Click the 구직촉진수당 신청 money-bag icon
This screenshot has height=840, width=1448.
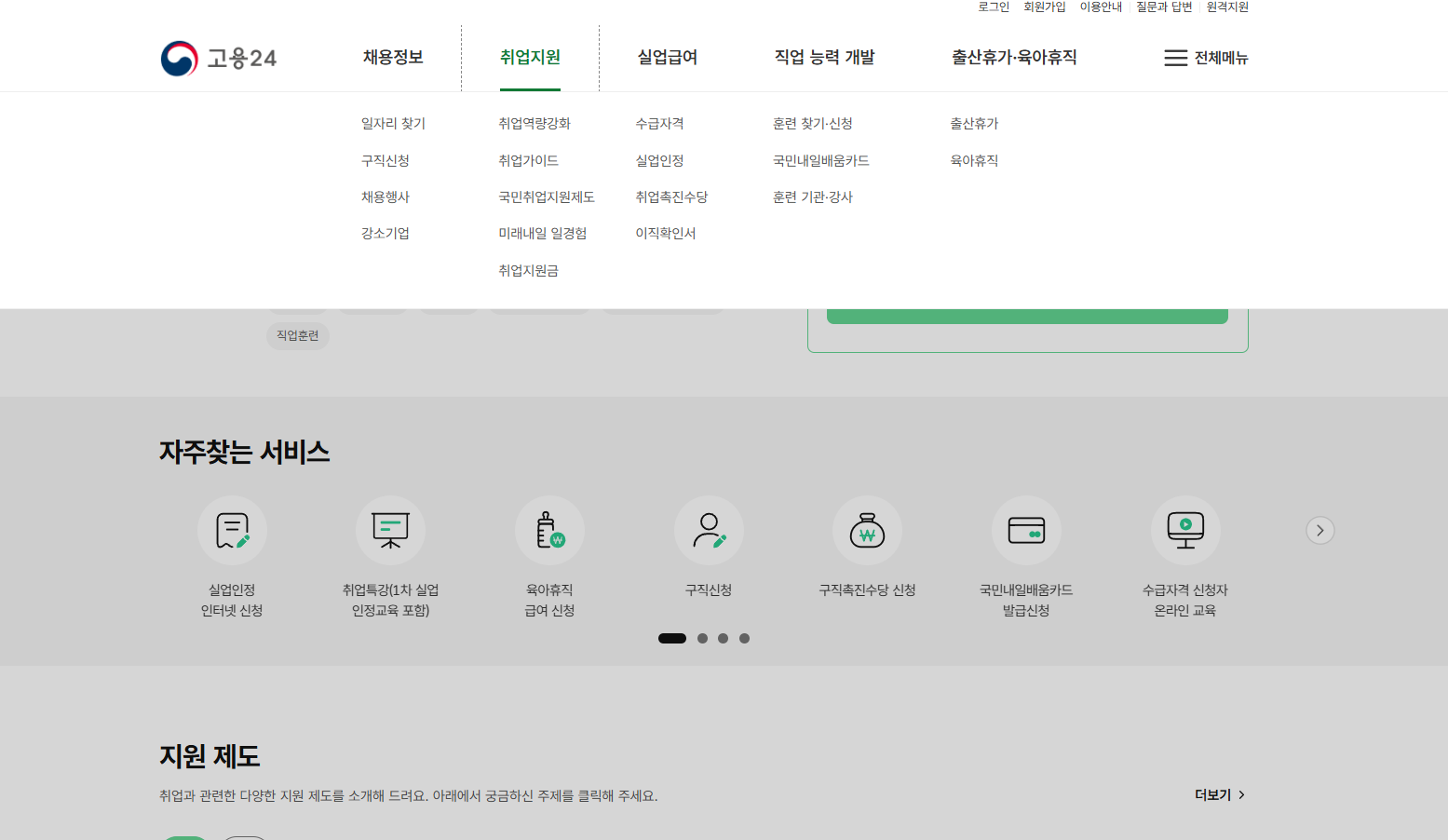point(867,530)
